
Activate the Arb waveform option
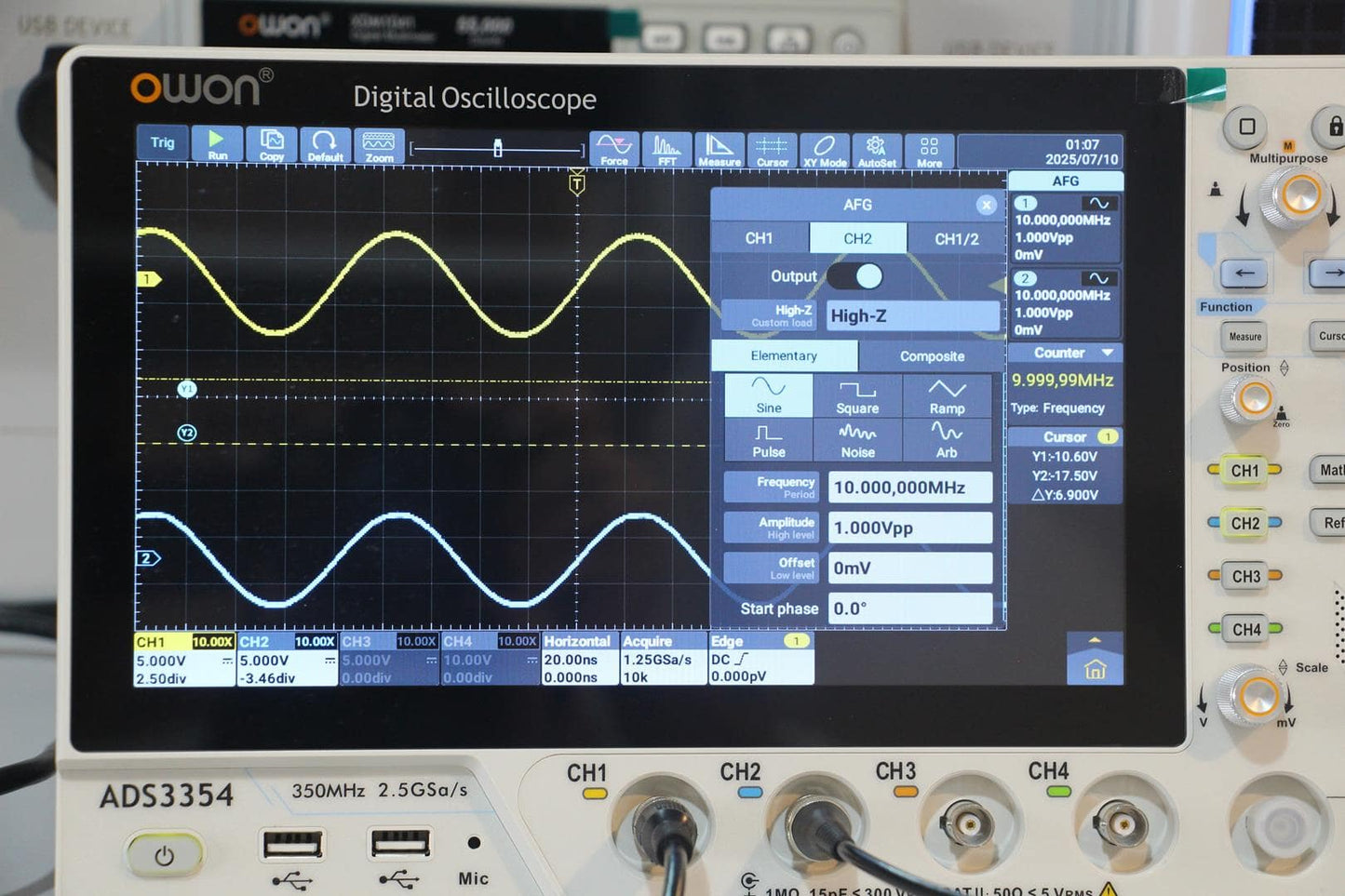pyautogui.click(x=947, y=439)
